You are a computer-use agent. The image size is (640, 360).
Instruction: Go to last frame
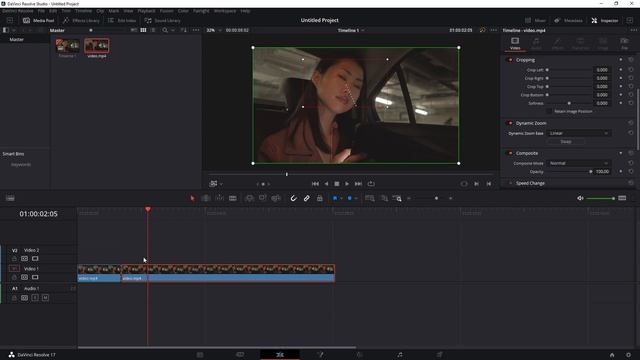(358, 184)
